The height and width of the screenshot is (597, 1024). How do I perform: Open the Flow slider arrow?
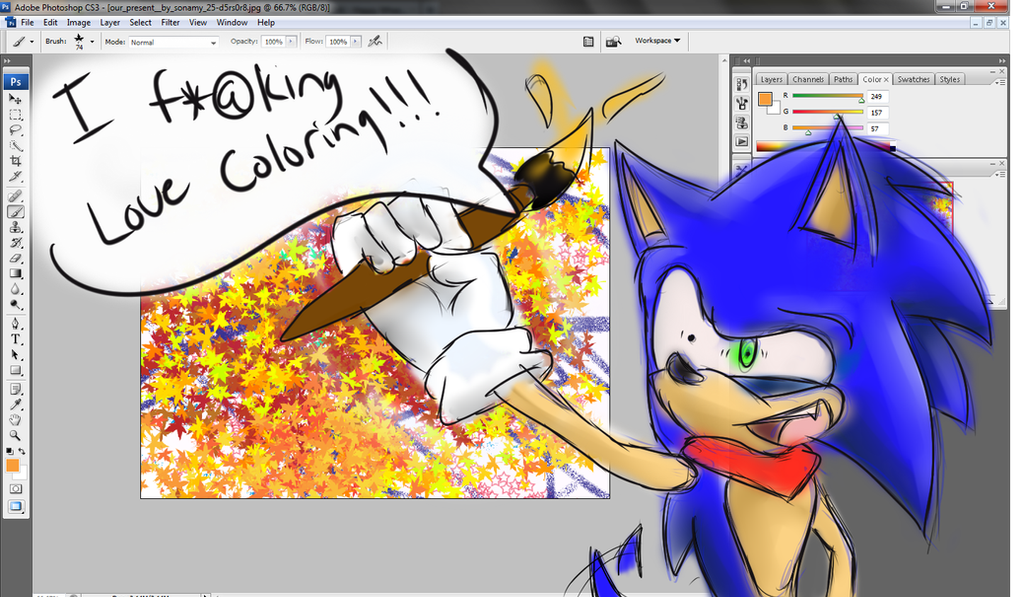355,41
